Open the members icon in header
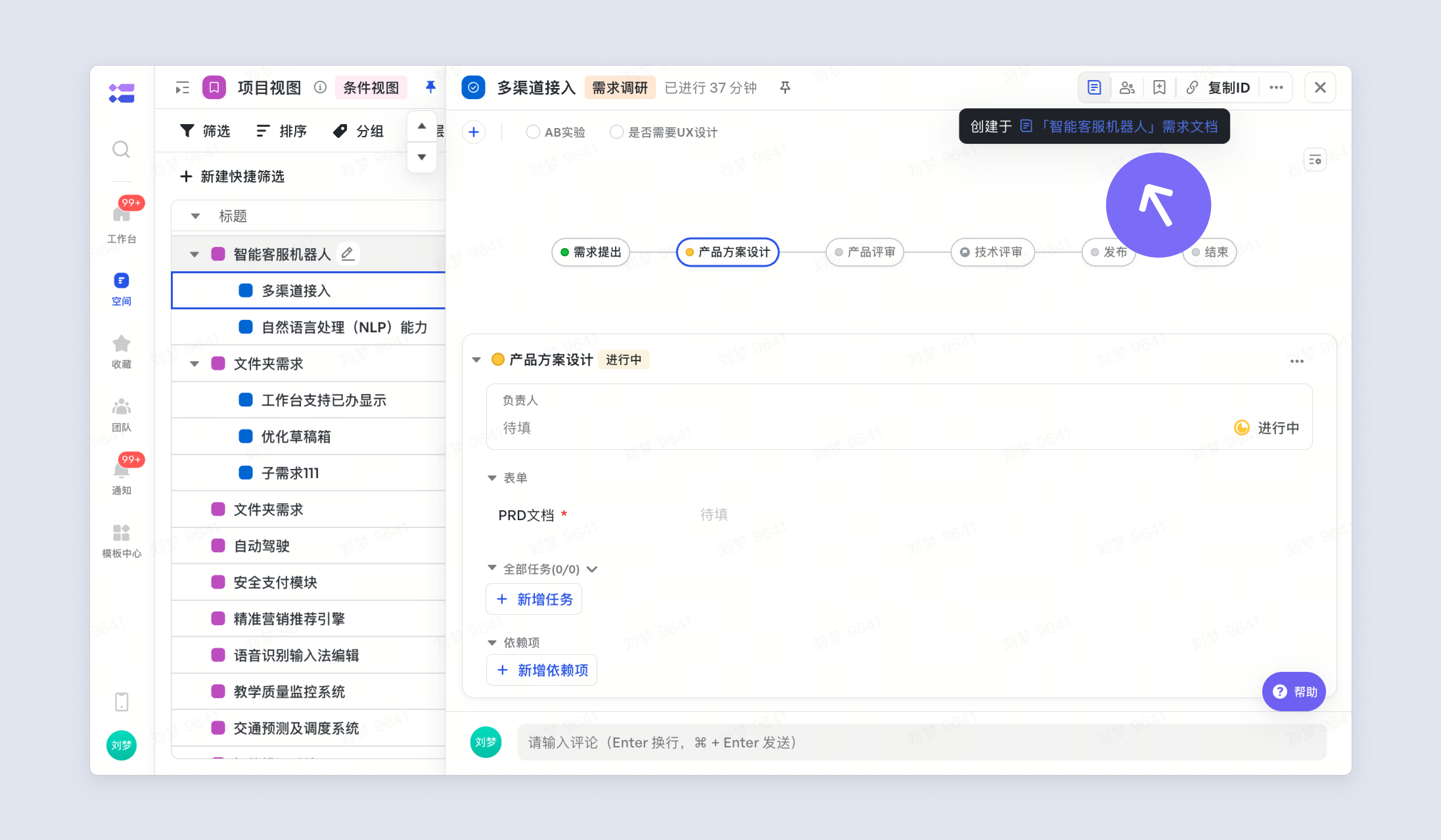 pyautogui.click(x=1127, y=87)
